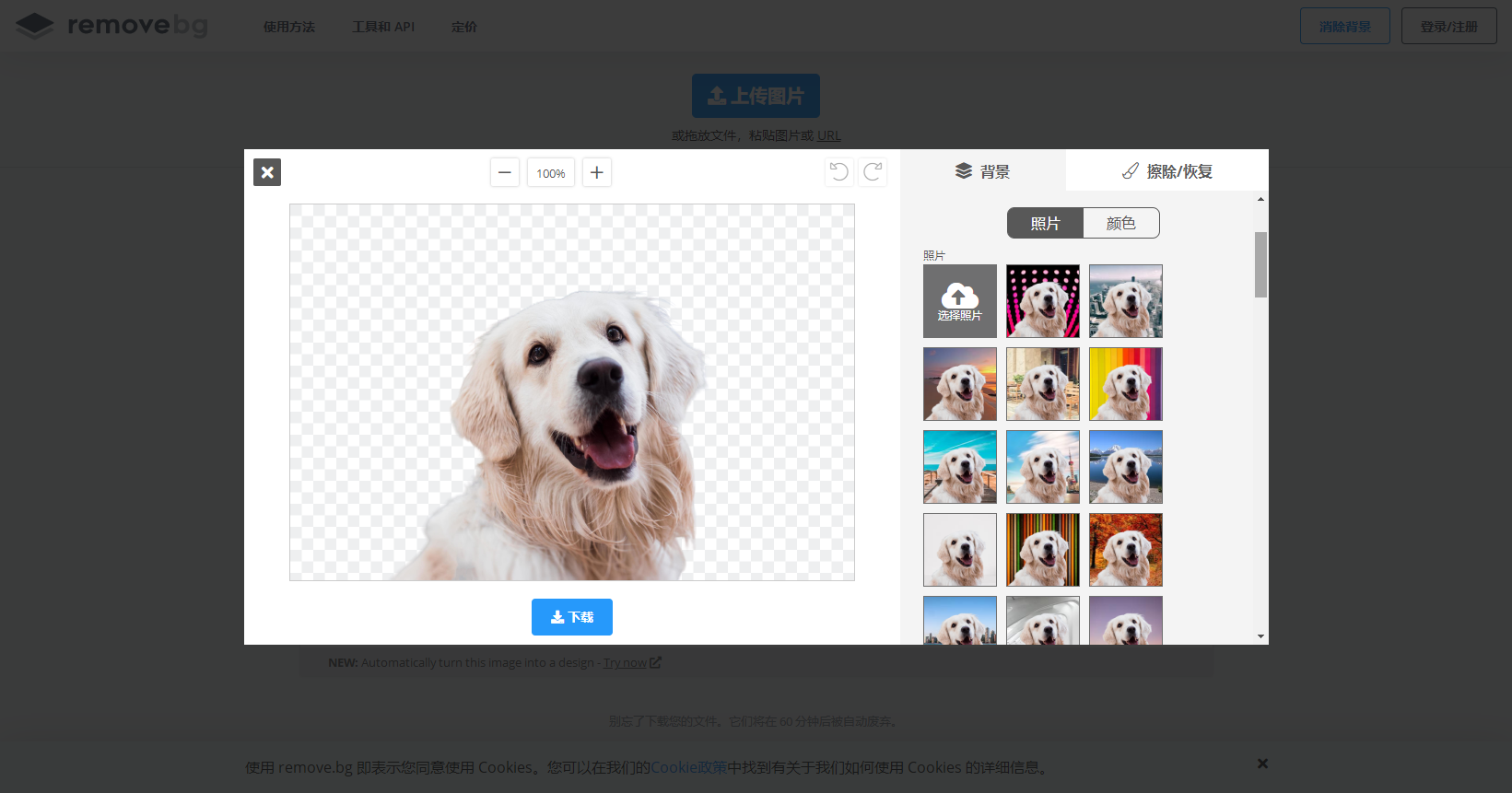Choose the dark vertical stripes background thumbnail

click(1043, 550)
